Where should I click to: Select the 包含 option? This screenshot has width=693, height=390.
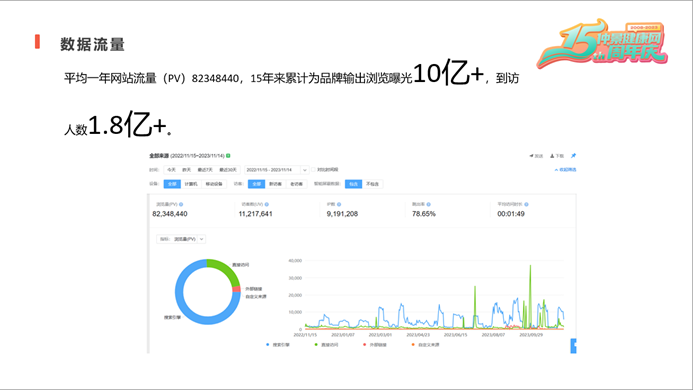(x=354, y=184)
